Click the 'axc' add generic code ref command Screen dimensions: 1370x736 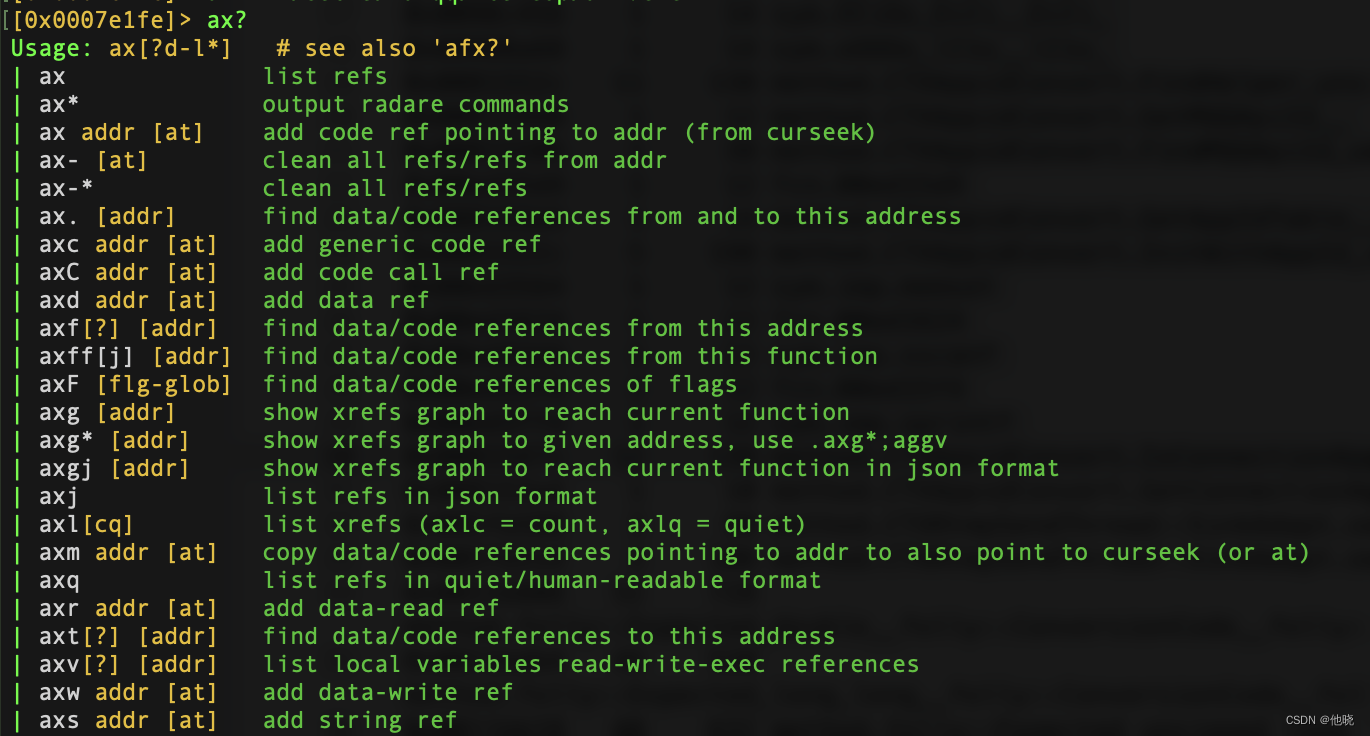[59, 244]
